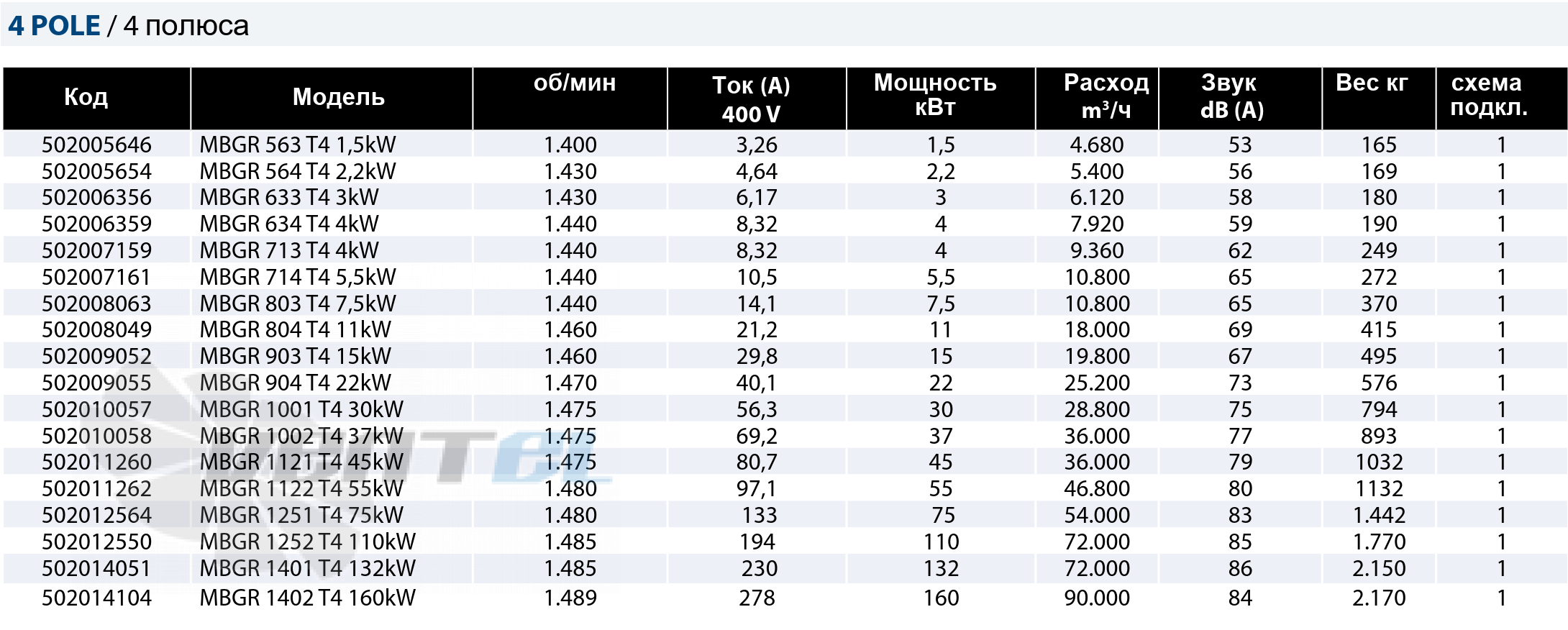This screenshot has width=1568, height=630.
Task: Click model 'MBGR 564 T4 2,2kW'
Action: coord(298,171)
